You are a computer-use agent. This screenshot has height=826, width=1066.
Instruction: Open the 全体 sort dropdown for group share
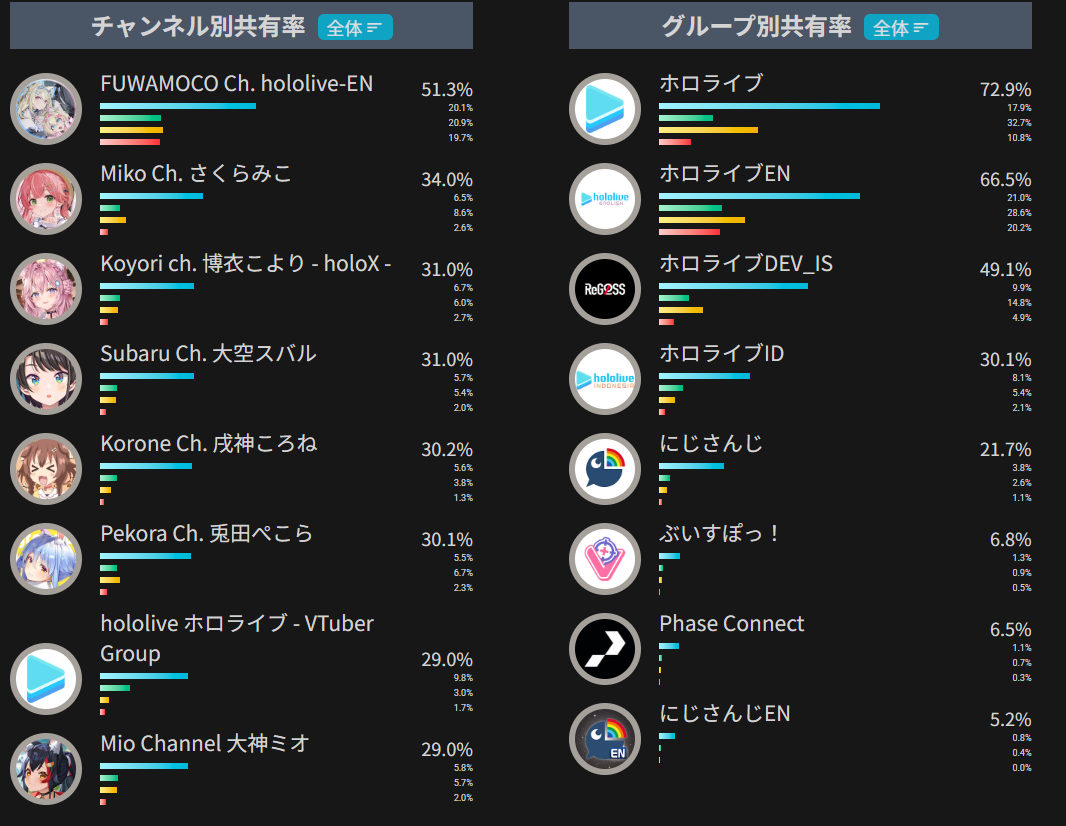[901, 27]
